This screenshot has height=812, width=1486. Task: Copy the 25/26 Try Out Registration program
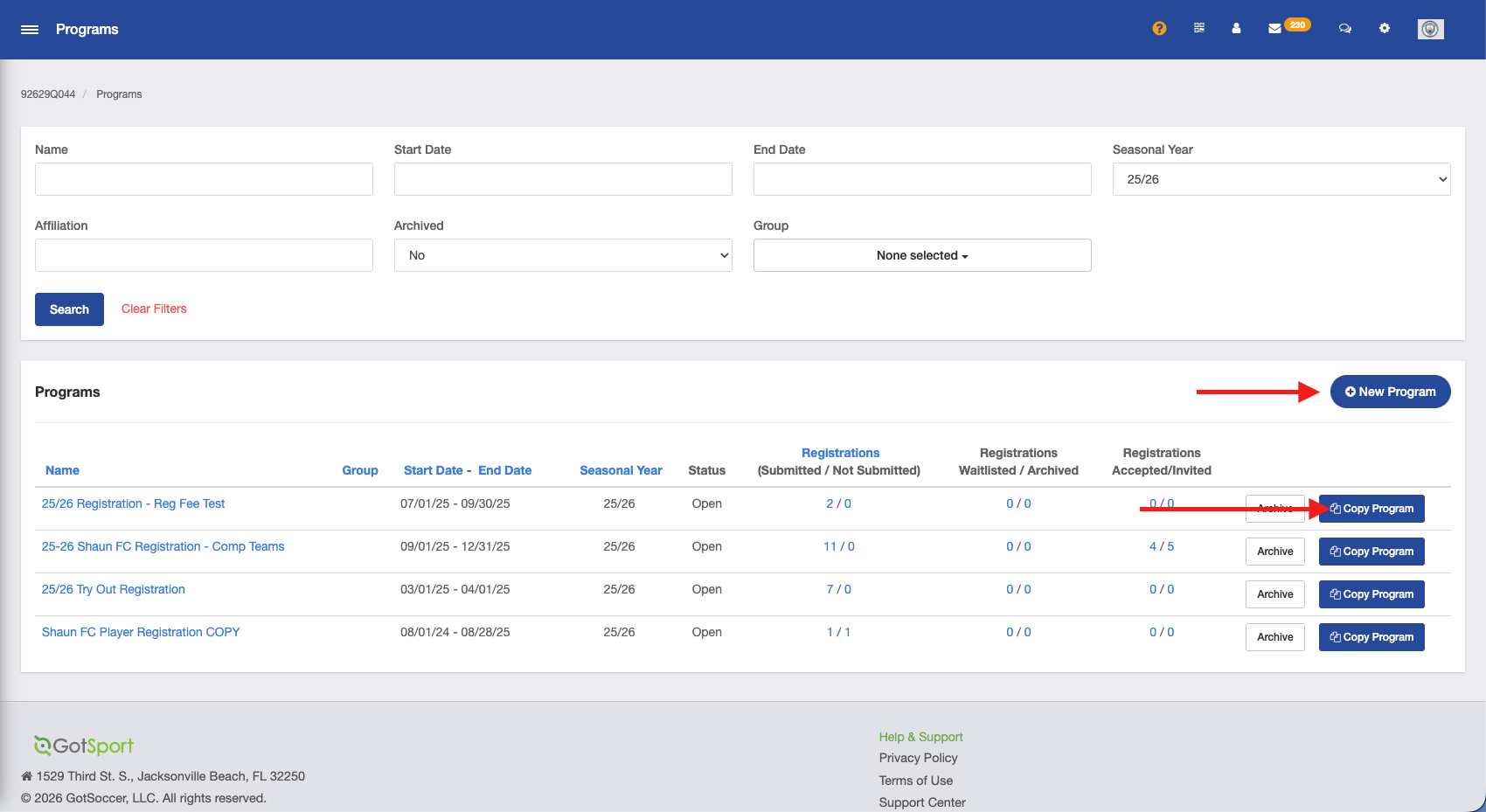click(x=1371, y=594)
